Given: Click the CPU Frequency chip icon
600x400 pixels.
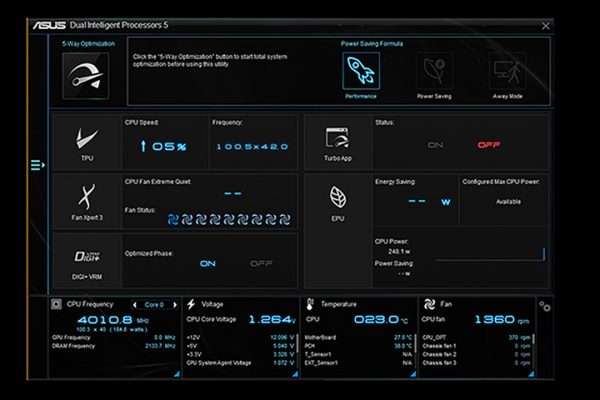Looking at the screenshot, I should (x=56, y=304).
